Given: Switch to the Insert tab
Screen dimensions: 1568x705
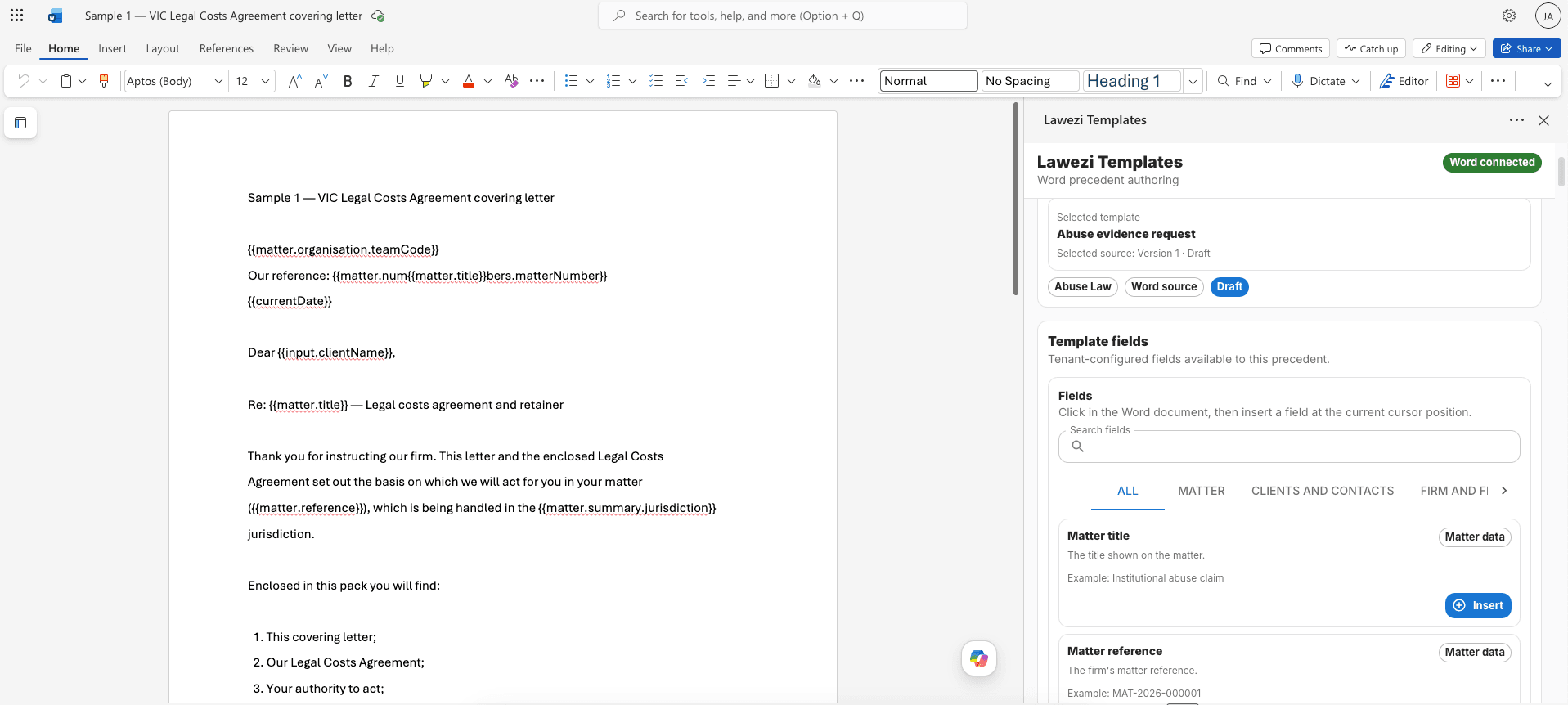Looking at the screenshot, I should (112, 48).
